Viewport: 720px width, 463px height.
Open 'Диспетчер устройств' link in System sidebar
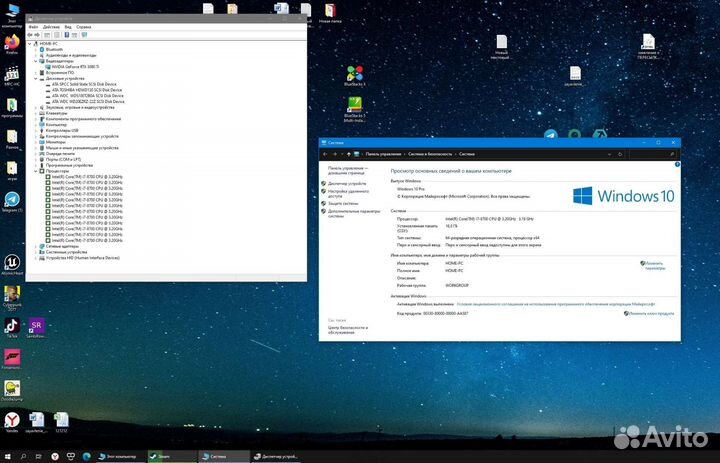tap(347, 184)
